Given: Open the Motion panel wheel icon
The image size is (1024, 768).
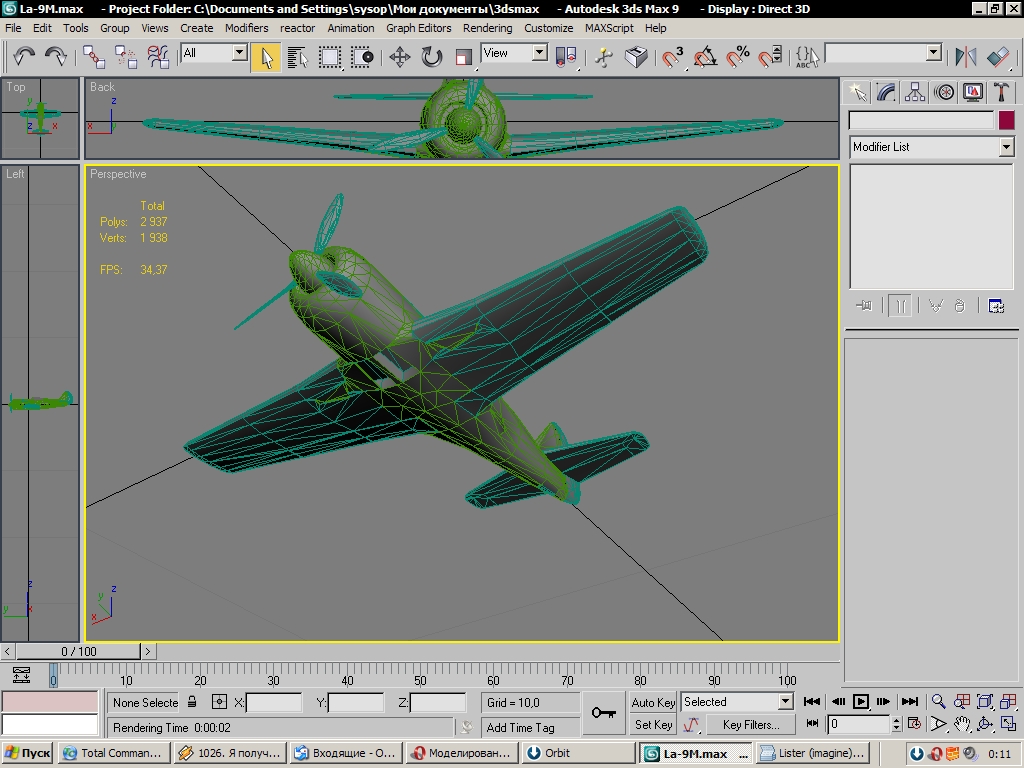Looking at the screenshot, I should (x=944, y=93).
